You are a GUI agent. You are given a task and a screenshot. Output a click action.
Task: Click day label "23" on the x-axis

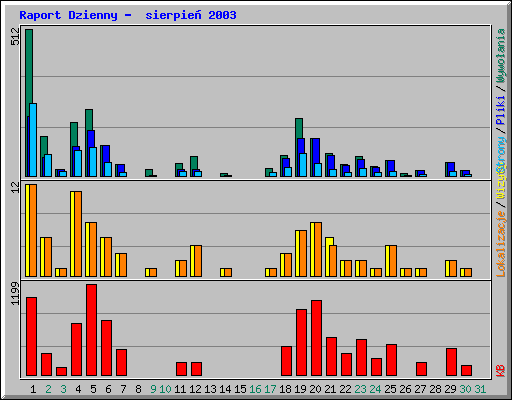360,389
